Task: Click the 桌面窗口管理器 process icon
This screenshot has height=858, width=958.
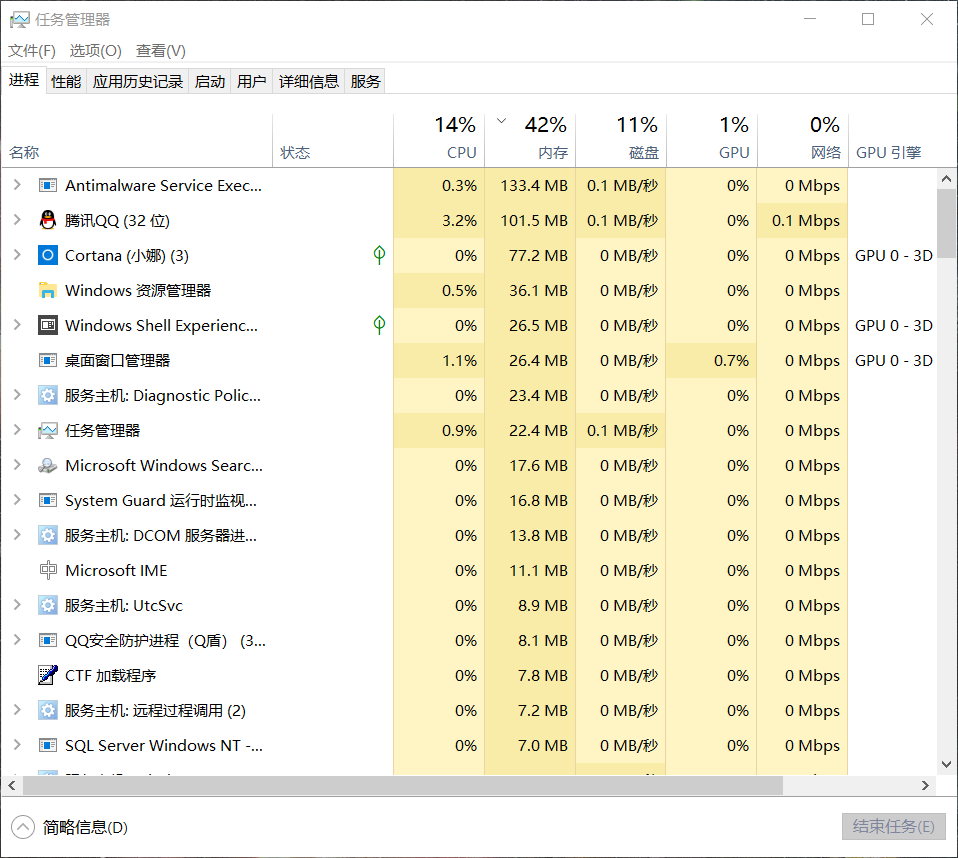Action: click(48, 361)
